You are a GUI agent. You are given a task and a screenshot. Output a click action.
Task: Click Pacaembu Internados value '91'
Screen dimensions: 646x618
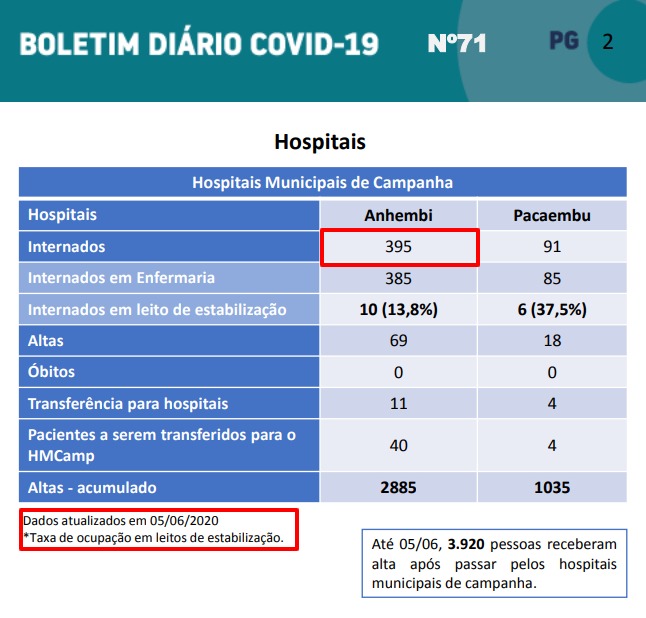pyautogui.click(x=552, y=247)
